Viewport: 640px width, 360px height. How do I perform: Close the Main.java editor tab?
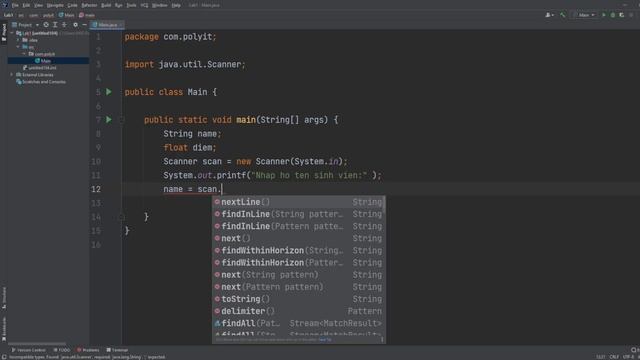121,25
